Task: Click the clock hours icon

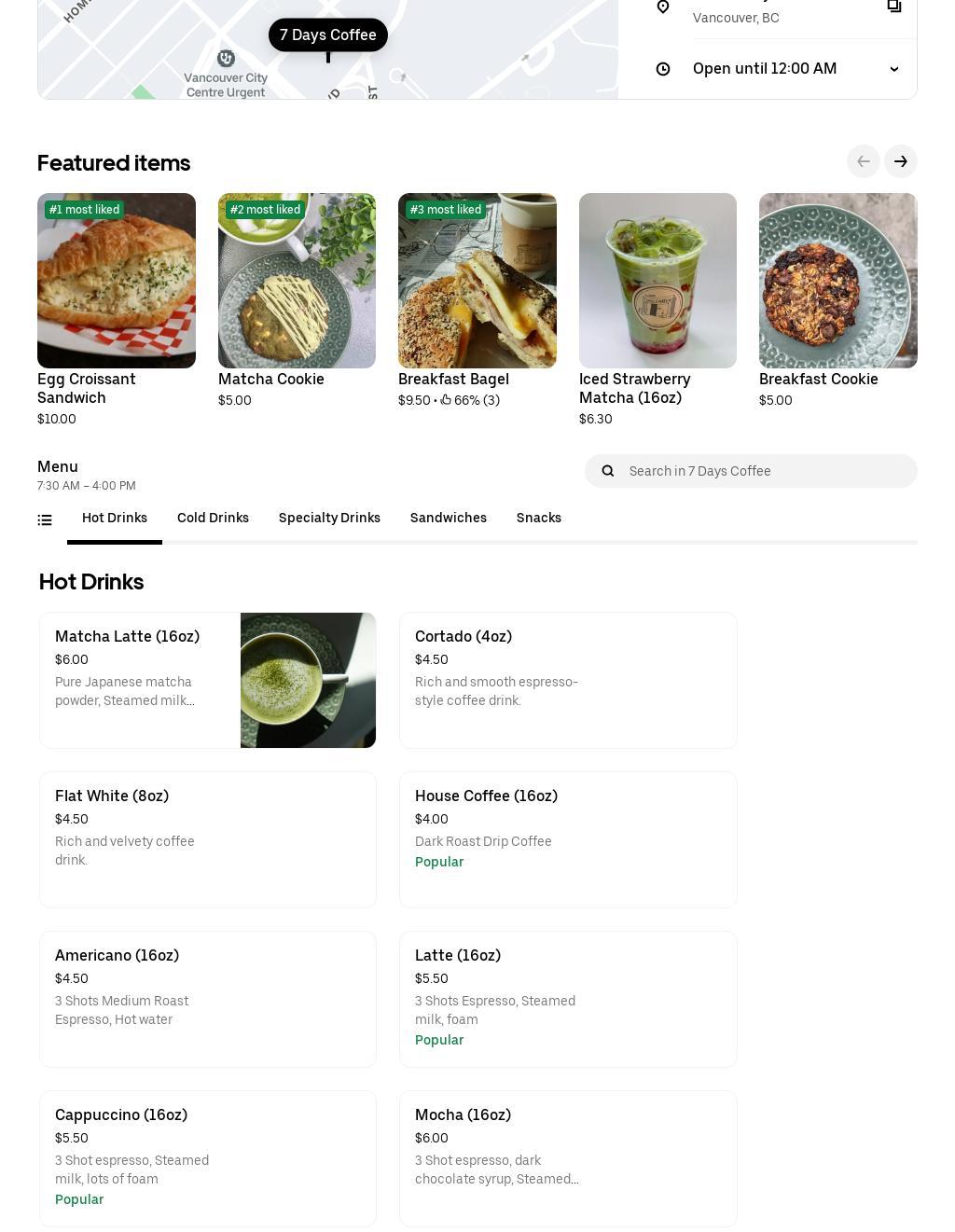Action: (x=663, y=69)
